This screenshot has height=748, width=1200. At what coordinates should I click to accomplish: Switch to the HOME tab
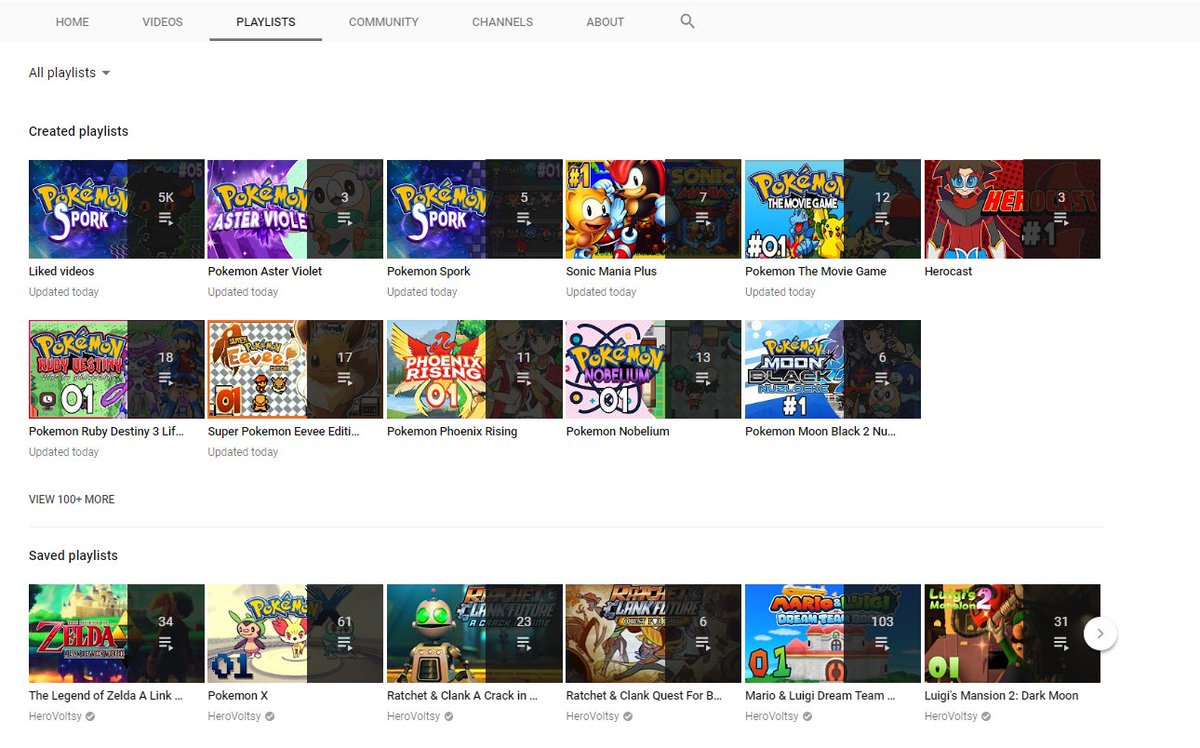click(x=72, y=21)
